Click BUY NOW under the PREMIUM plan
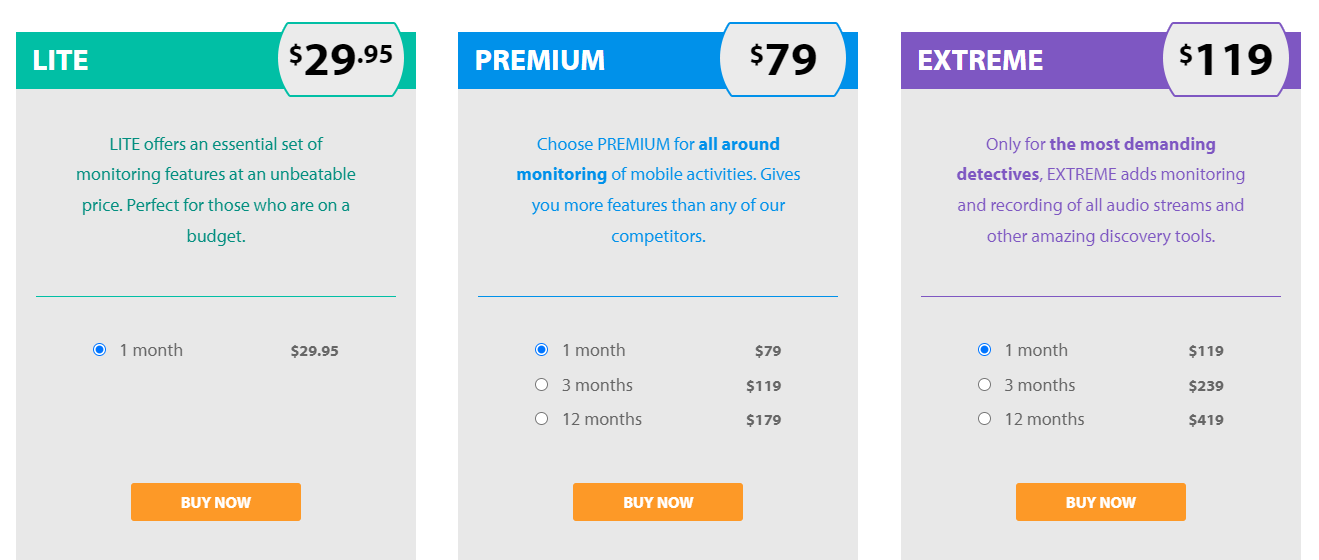Image resolution: width=1319 pixels, height=560 pixels. (x=658, y=502)
